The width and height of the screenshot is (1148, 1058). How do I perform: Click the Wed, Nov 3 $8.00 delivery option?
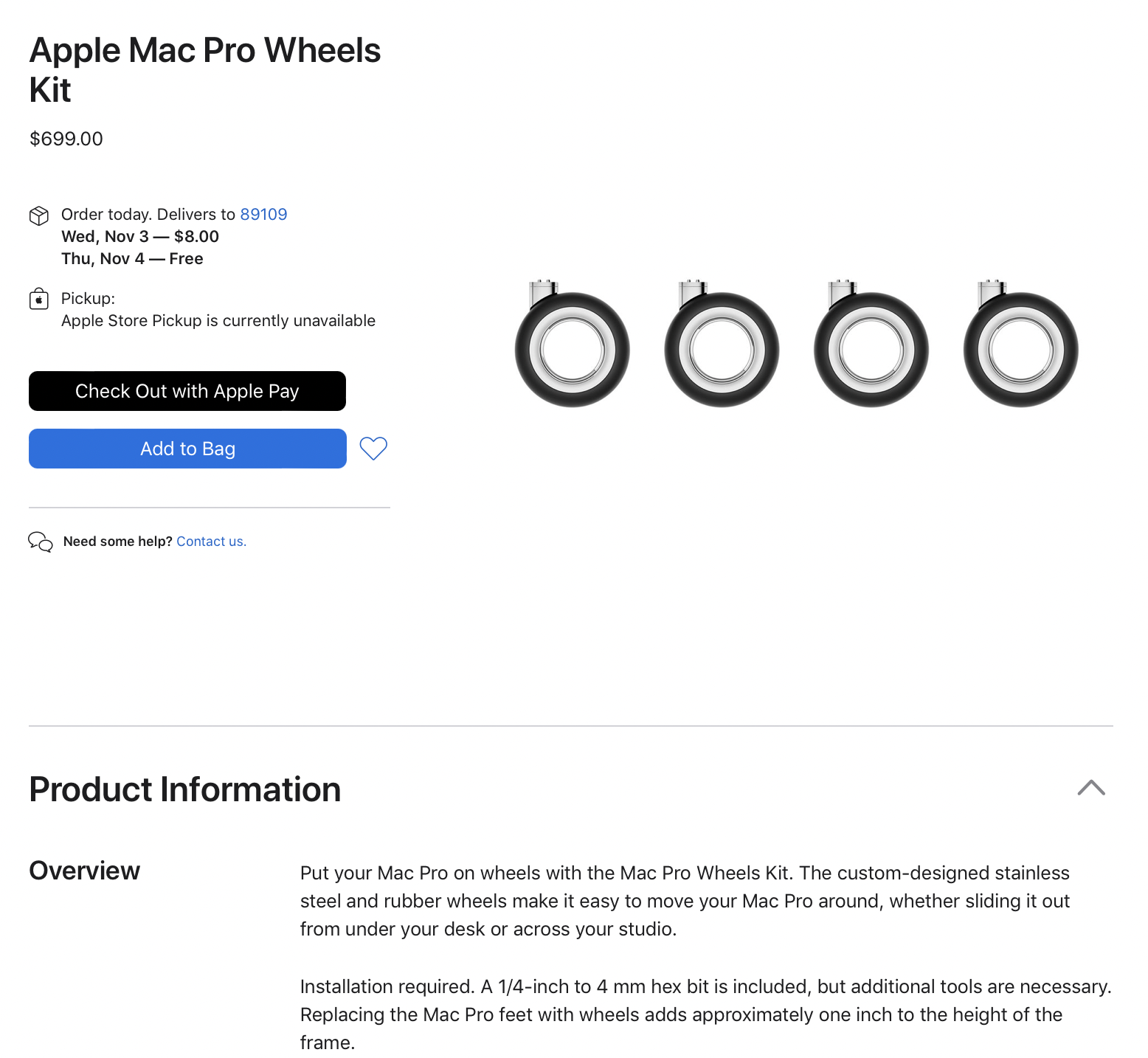[140, 237]
